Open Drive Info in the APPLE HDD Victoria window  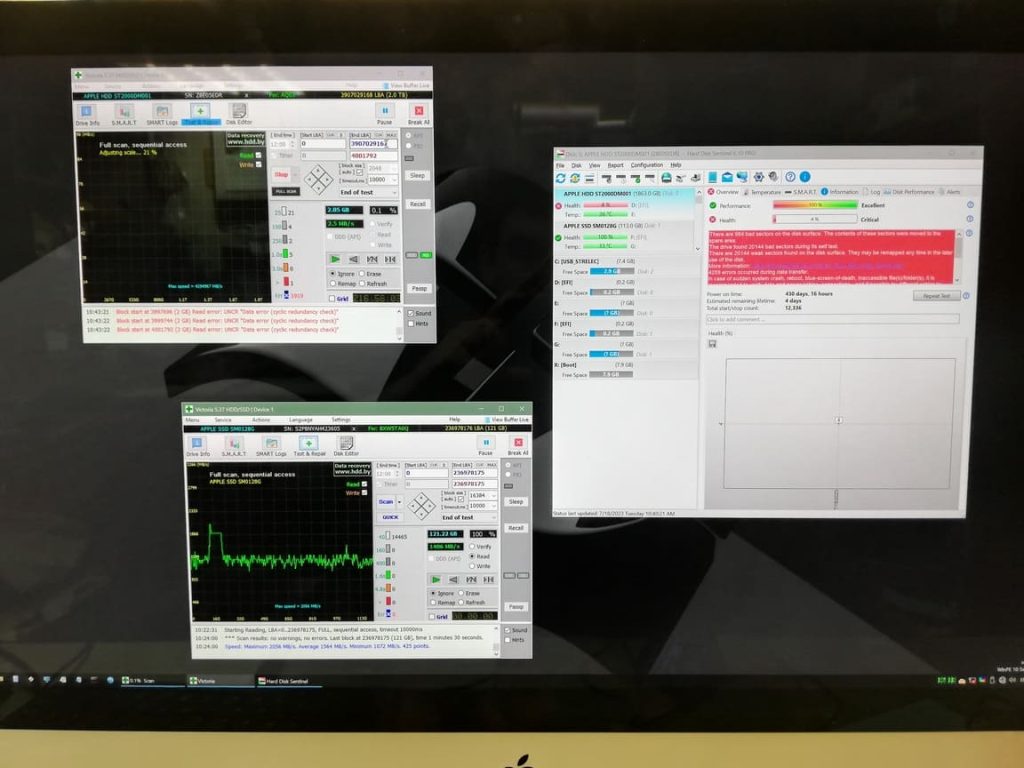(87, 115)
